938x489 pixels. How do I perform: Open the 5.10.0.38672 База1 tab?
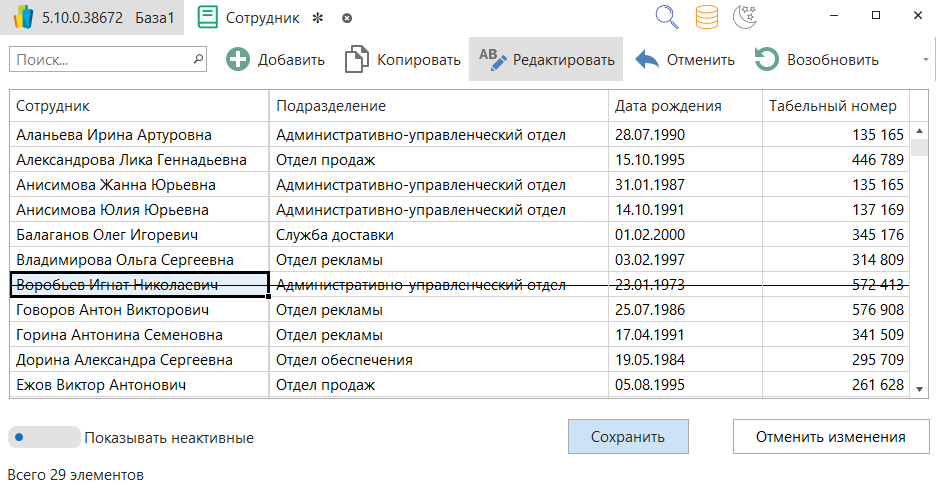click(92, 18)
